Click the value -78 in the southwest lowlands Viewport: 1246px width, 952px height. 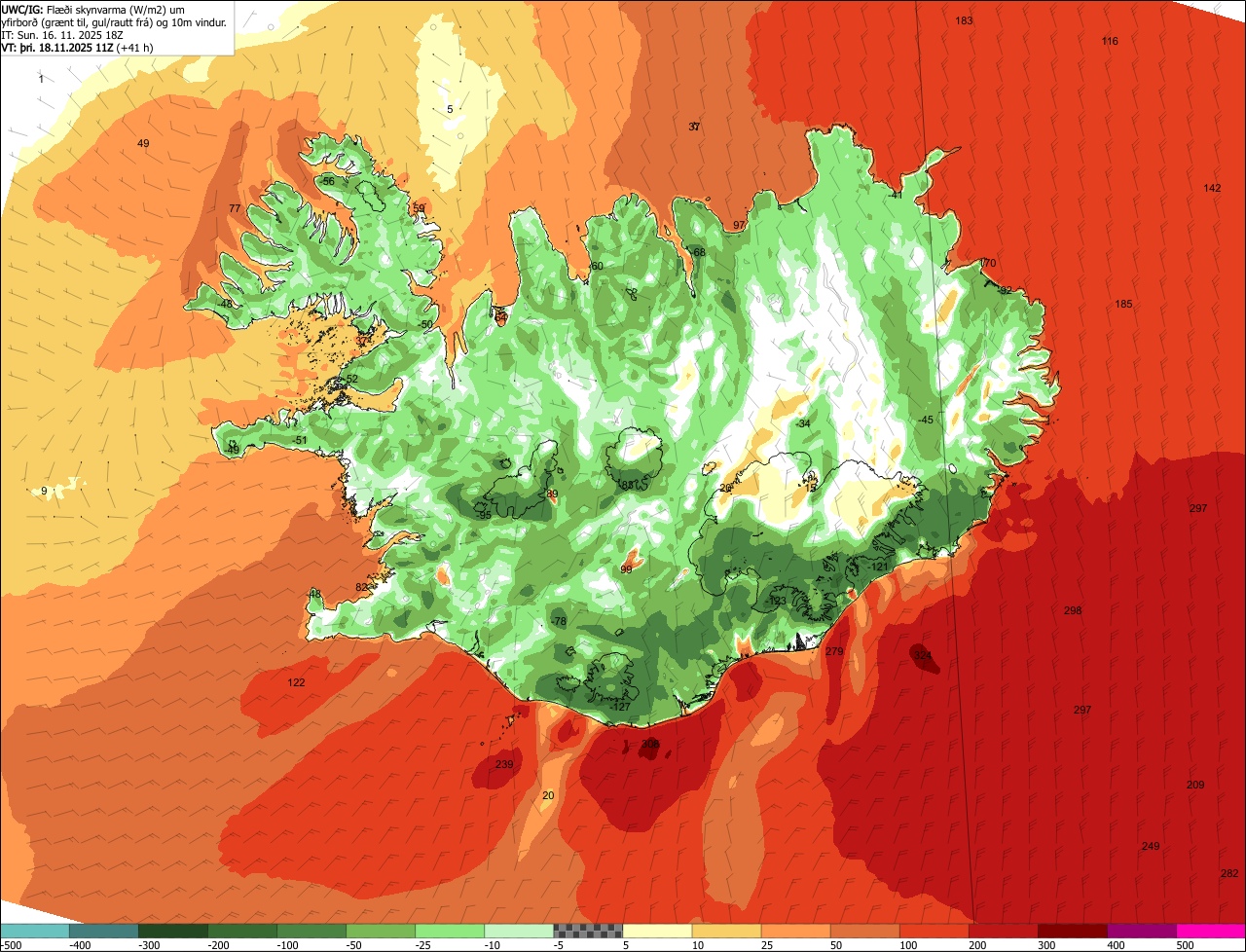558,621
